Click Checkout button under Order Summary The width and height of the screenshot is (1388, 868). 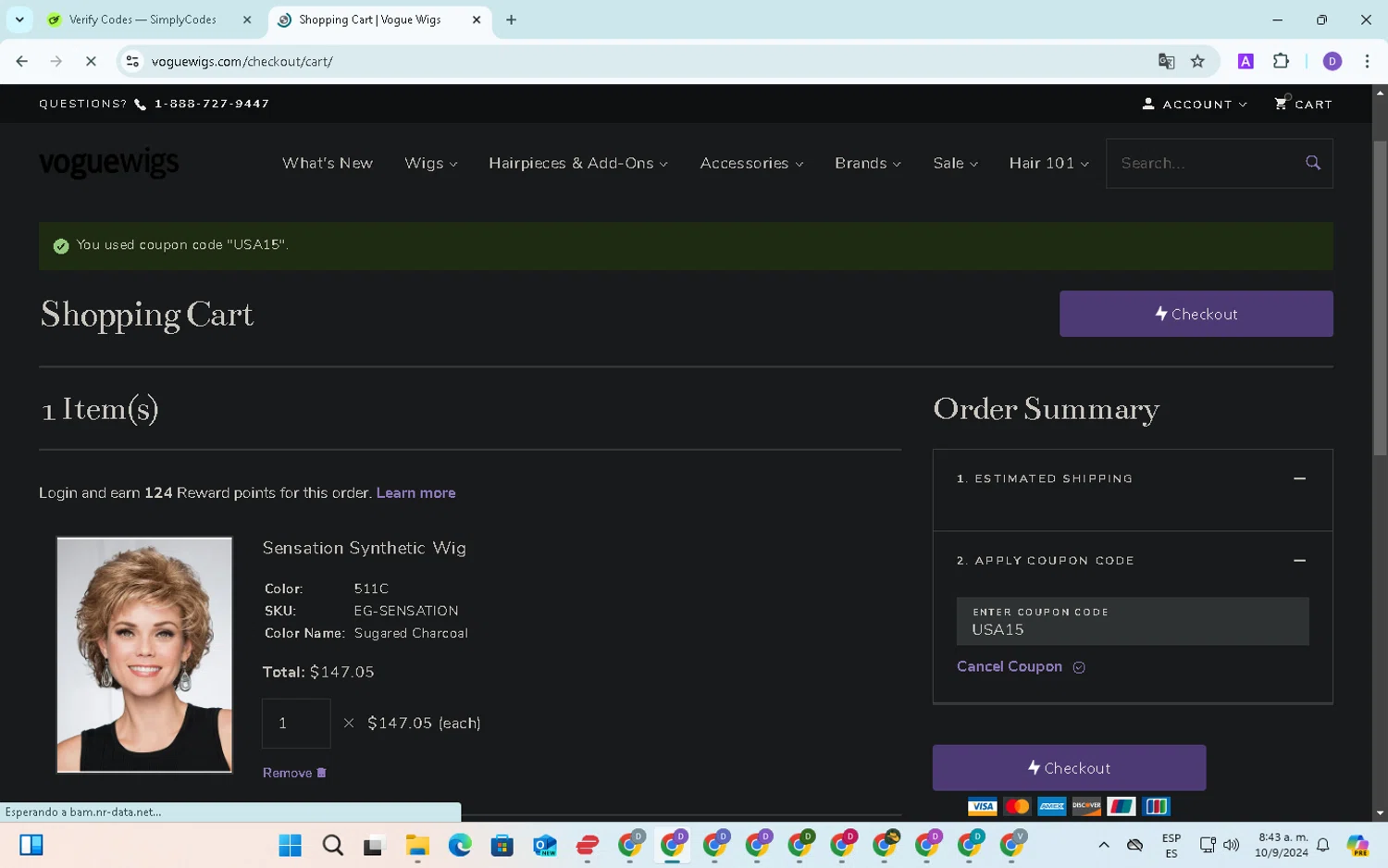click(1069, 768)
